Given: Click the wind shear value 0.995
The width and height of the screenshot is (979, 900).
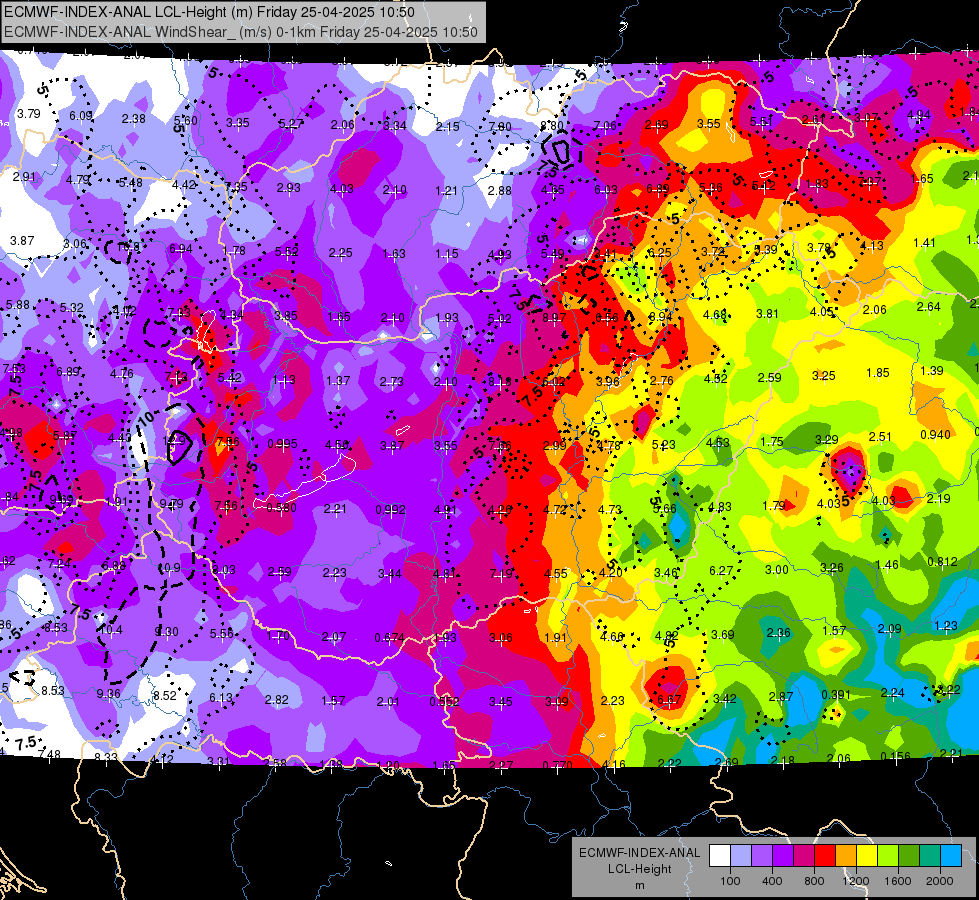Looking at the screenshot, I should [x=283, y=443].
